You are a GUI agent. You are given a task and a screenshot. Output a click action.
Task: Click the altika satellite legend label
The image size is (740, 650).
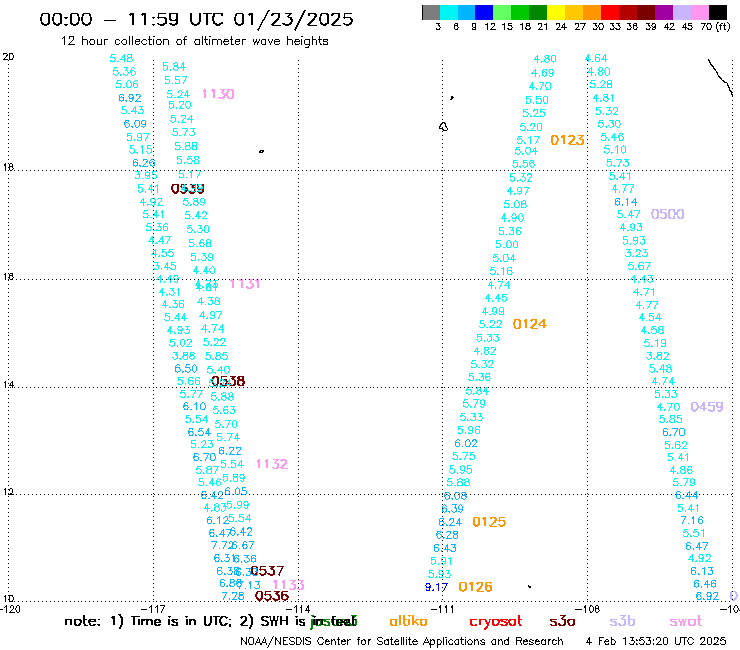(408, 621)
